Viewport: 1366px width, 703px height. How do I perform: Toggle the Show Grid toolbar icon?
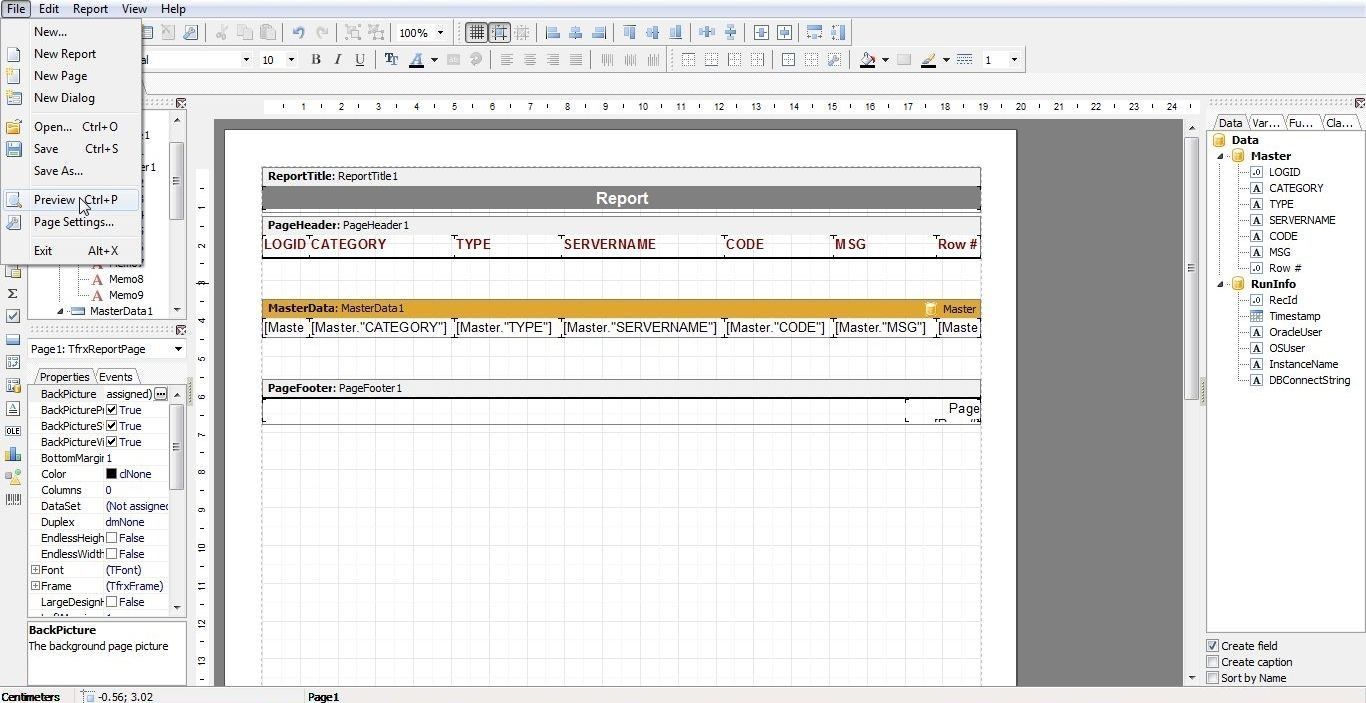pos(477,32)
